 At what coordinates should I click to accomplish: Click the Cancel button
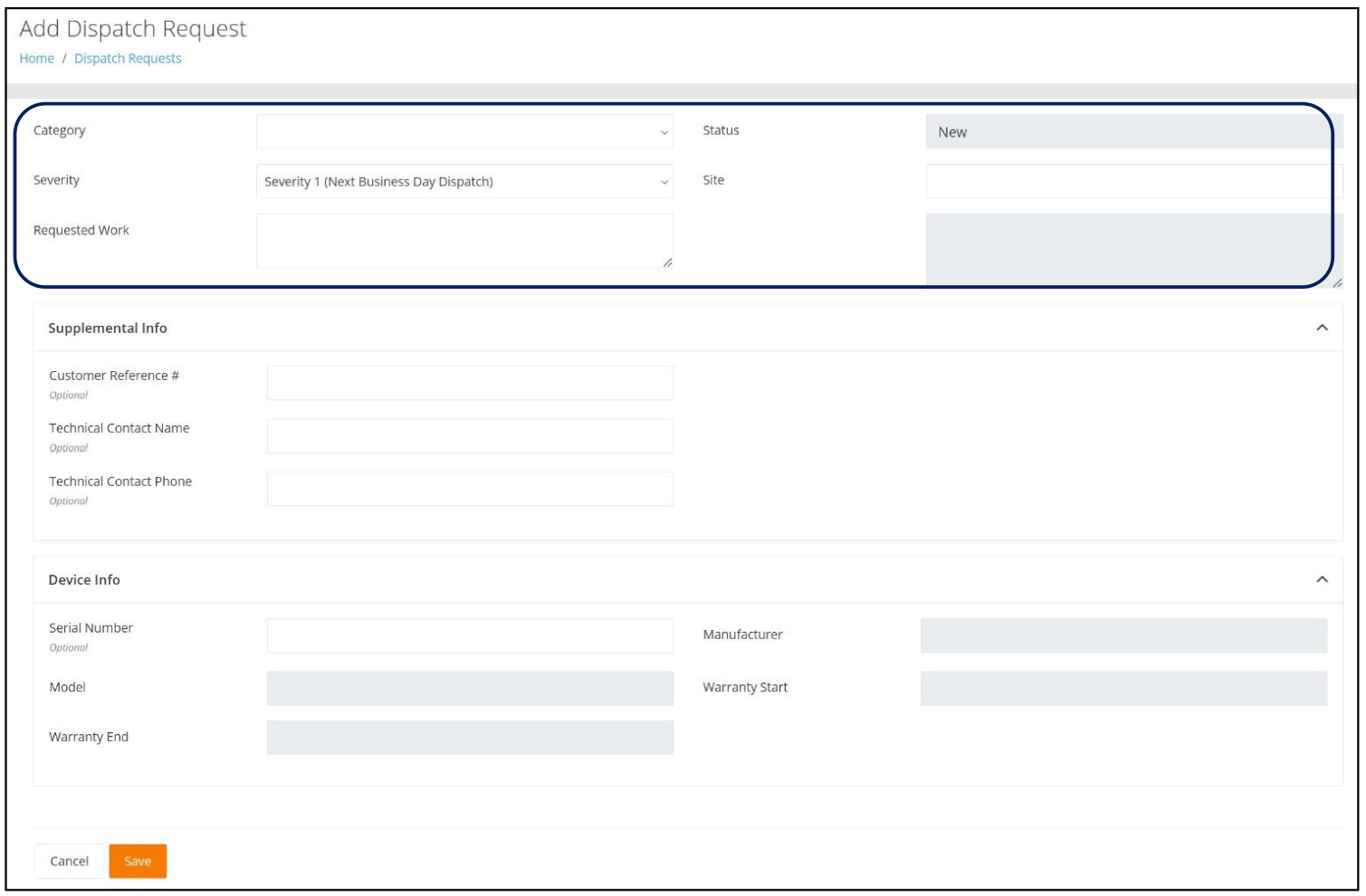click(70, 861)
